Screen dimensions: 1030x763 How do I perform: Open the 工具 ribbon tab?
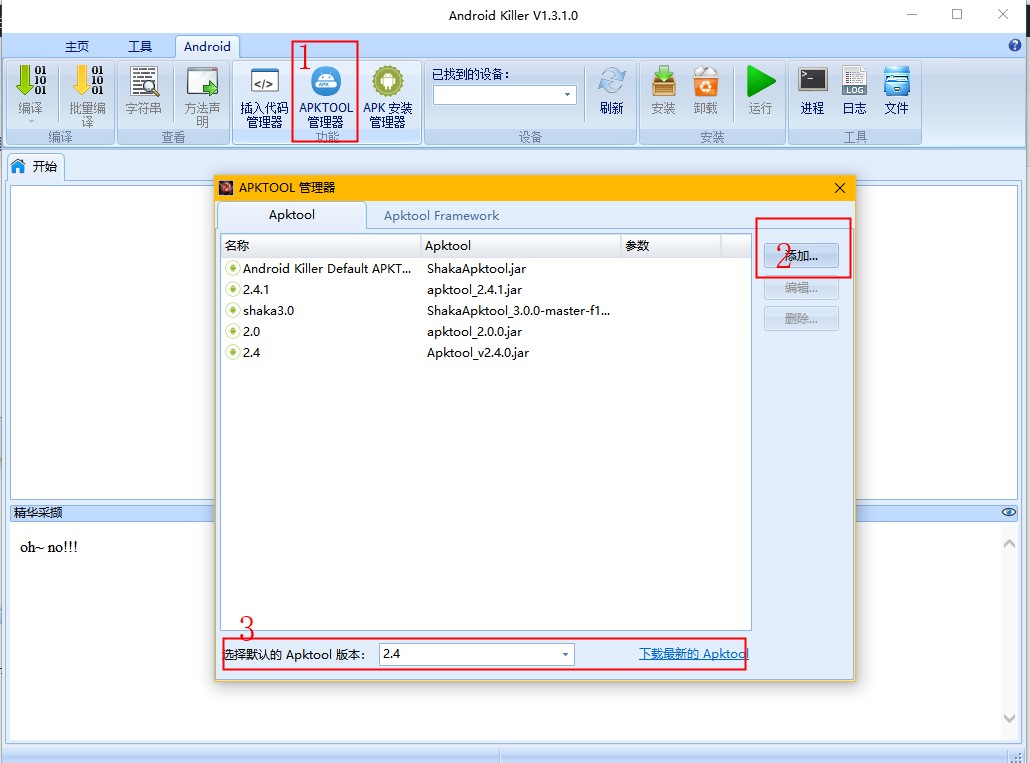[x=140, y=47]
